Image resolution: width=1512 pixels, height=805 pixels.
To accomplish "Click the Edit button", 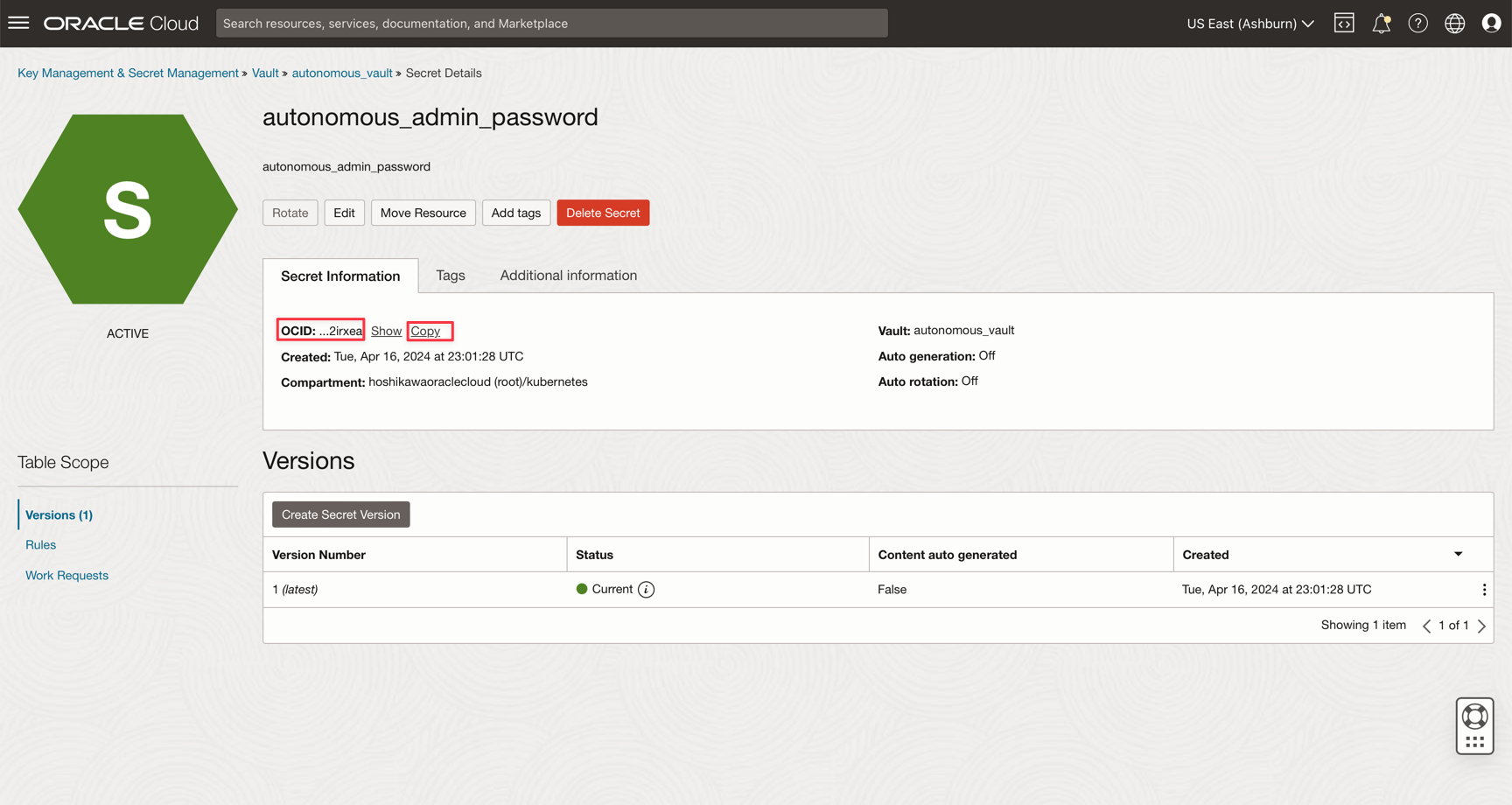I will (344, 213).
